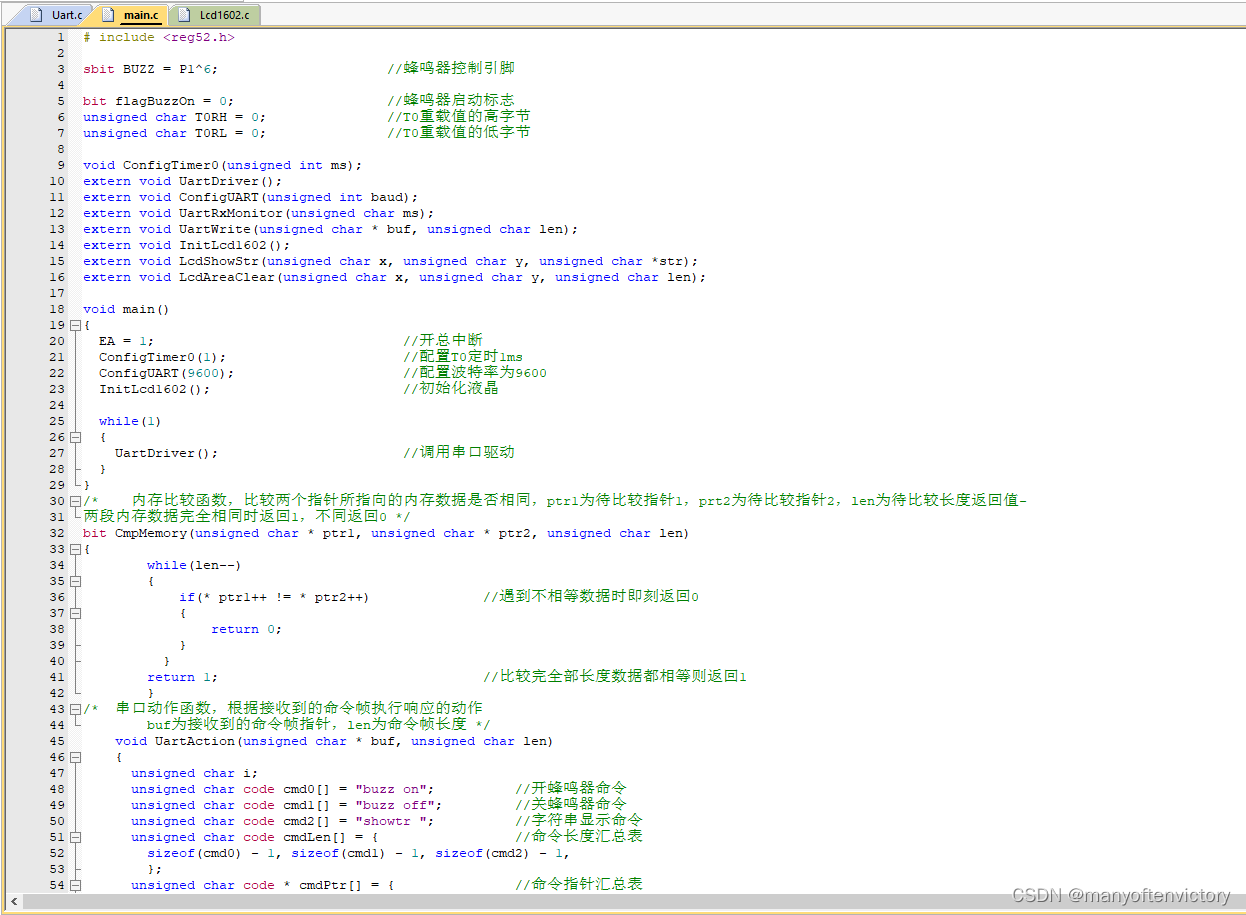Click the 'extern void ConfigUART' declaration
The height and width of the screenshot is (915, 1246).
click(x=250, y=197)
